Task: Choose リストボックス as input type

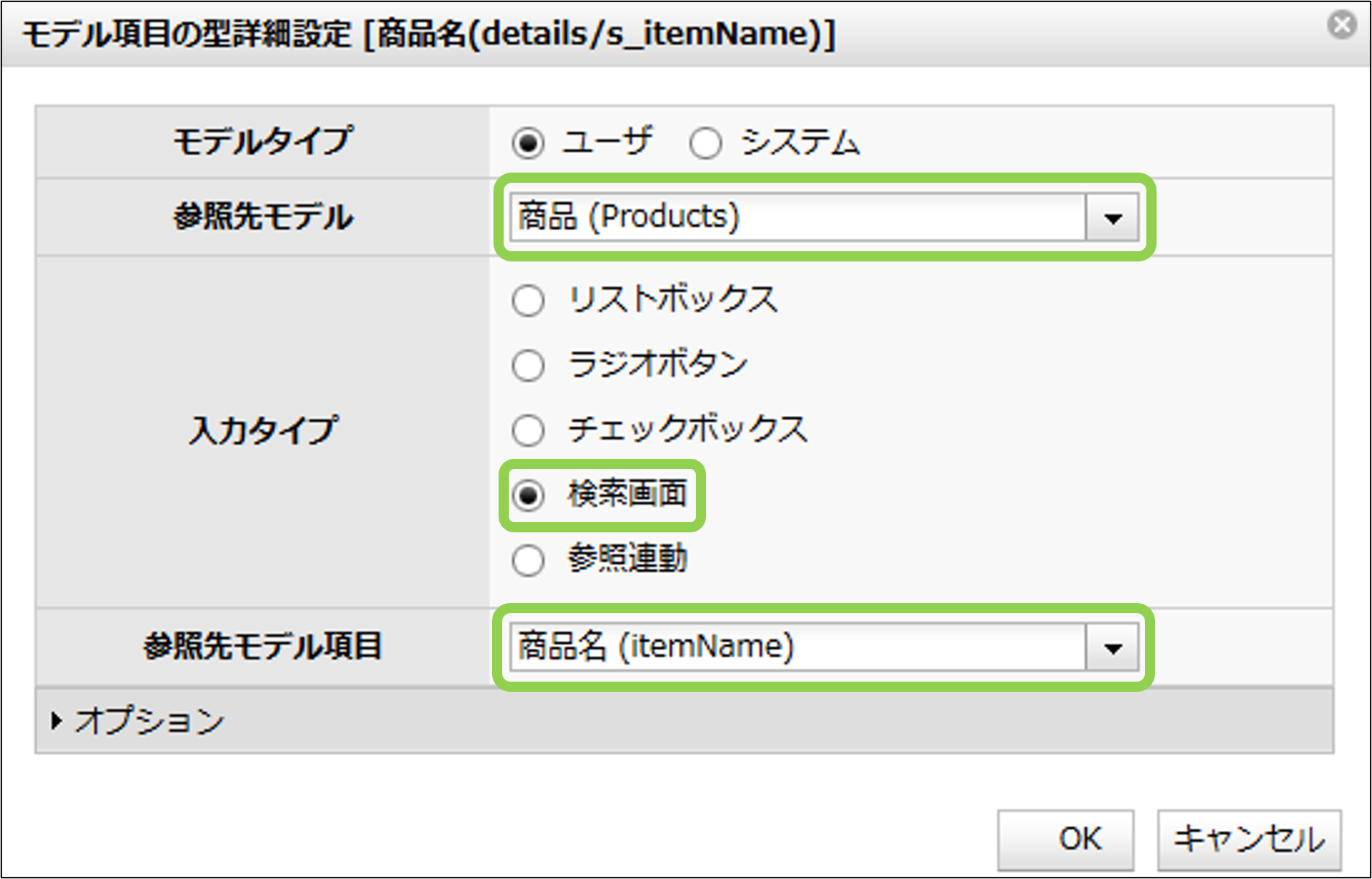Action: [528, 300]
